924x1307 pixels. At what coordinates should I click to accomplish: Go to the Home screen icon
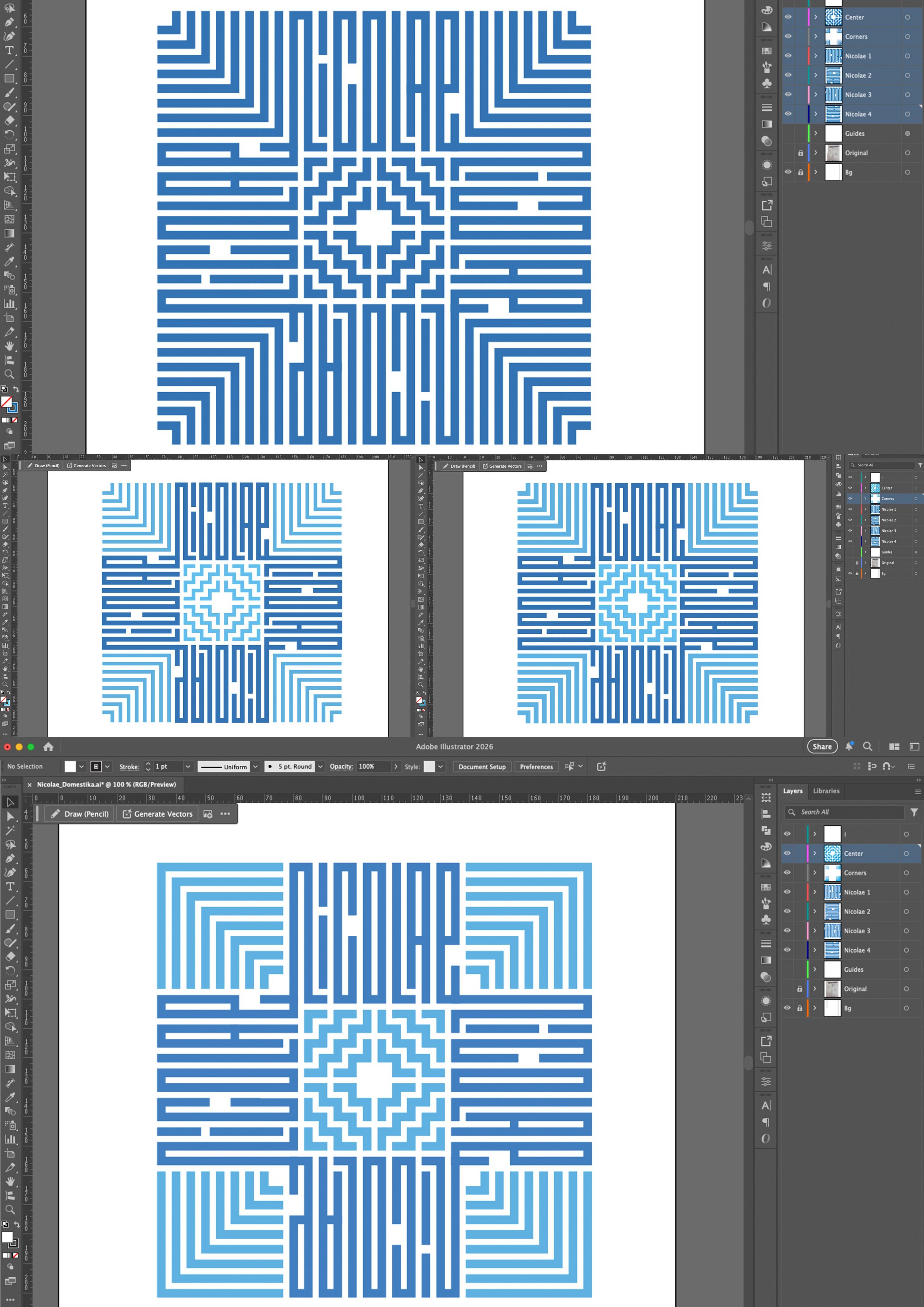pos(48,746)
